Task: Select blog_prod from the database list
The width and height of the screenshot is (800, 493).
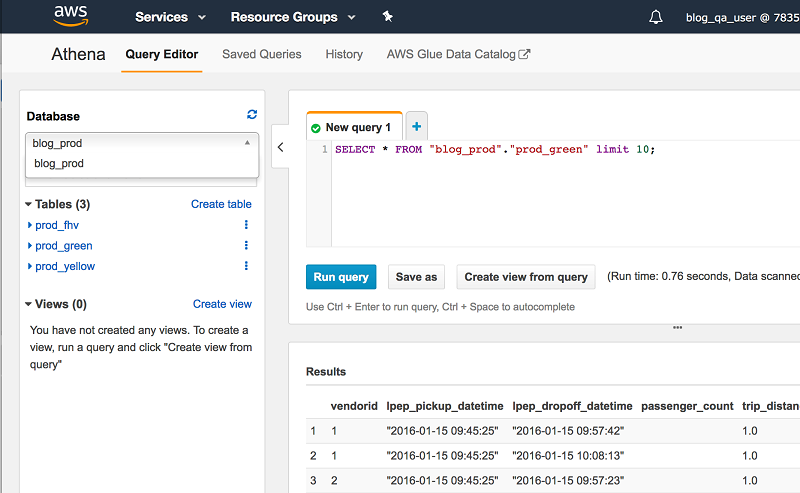Action: click(59, 163)
